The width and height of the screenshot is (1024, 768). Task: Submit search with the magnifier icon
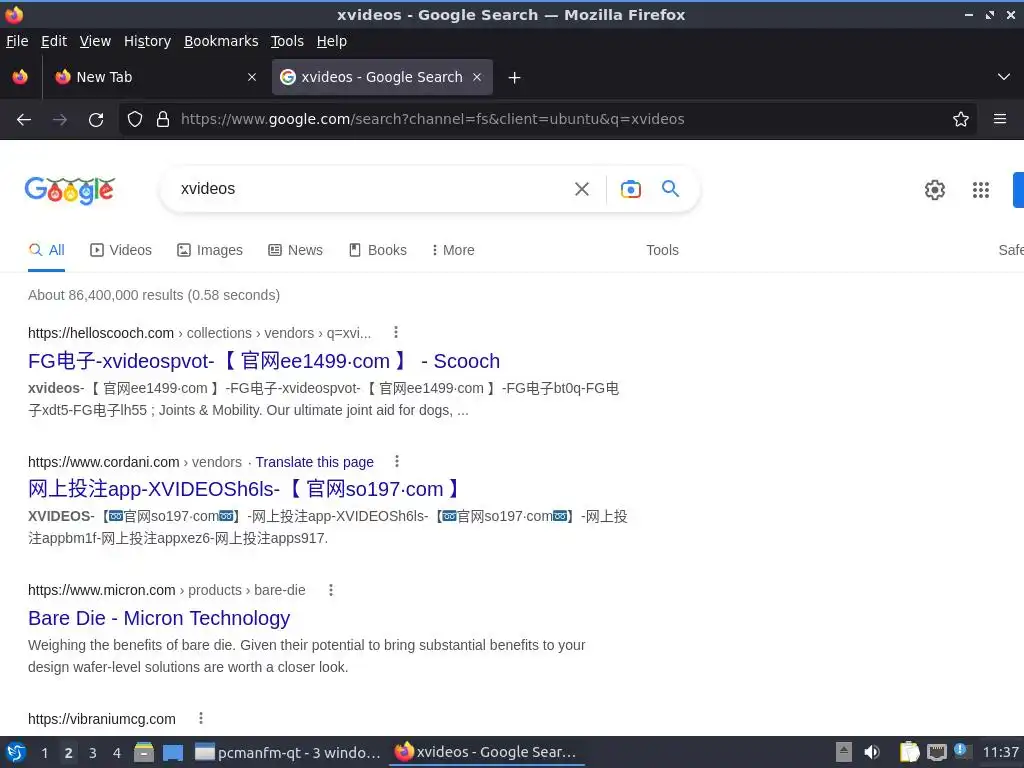click(x=671, y=189)
